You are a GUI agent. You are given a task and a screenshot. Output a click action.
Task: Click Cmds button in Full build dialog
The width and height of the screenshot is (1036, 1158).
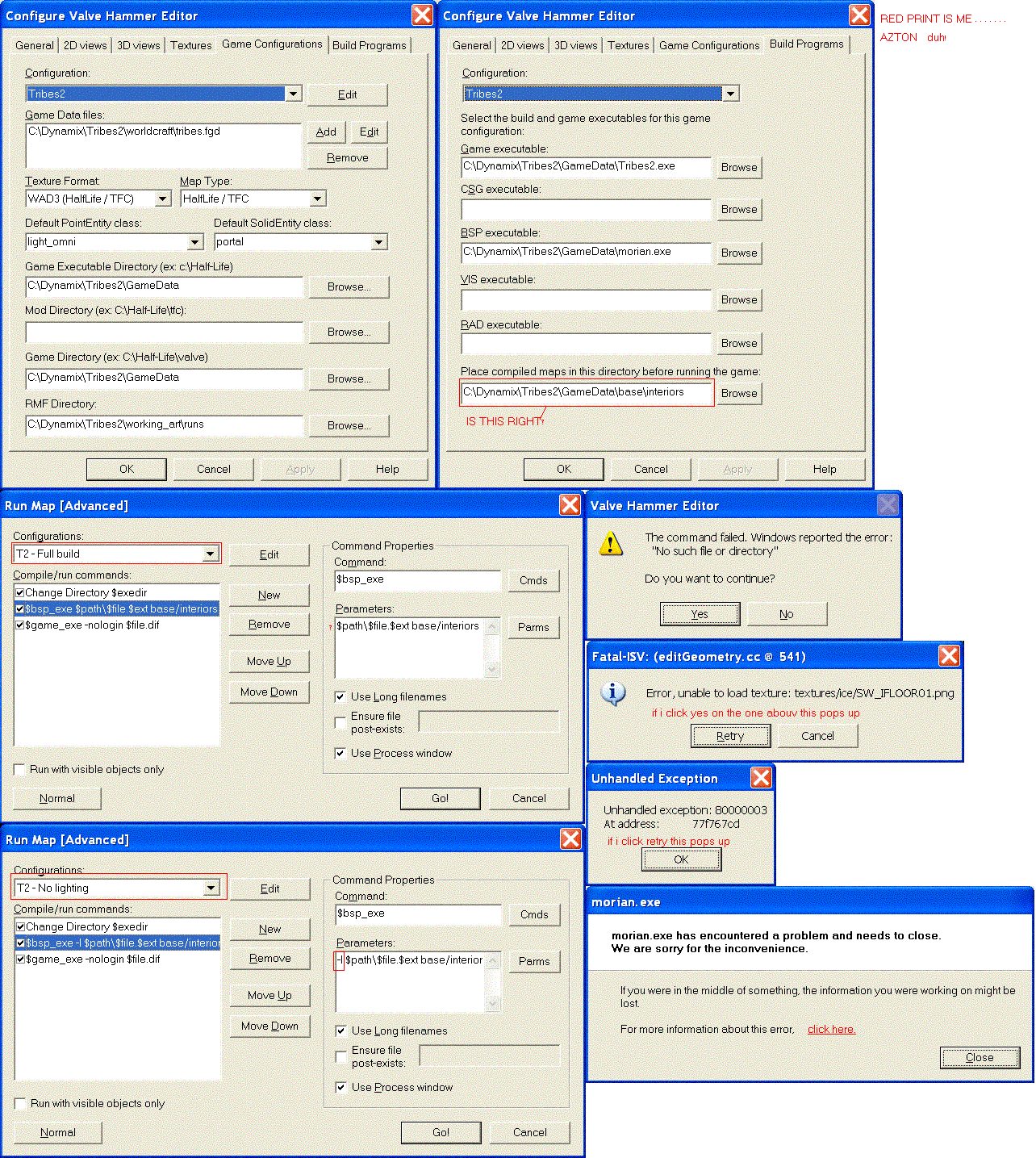pos(533,580)
